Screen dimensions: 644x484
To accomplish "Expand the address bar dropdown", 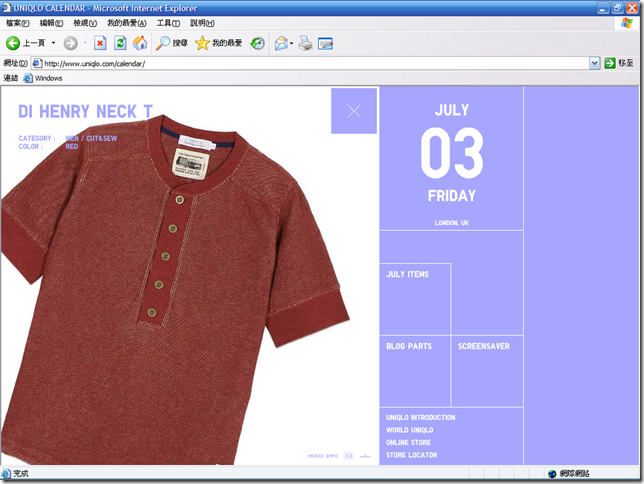I will point(594,63).
